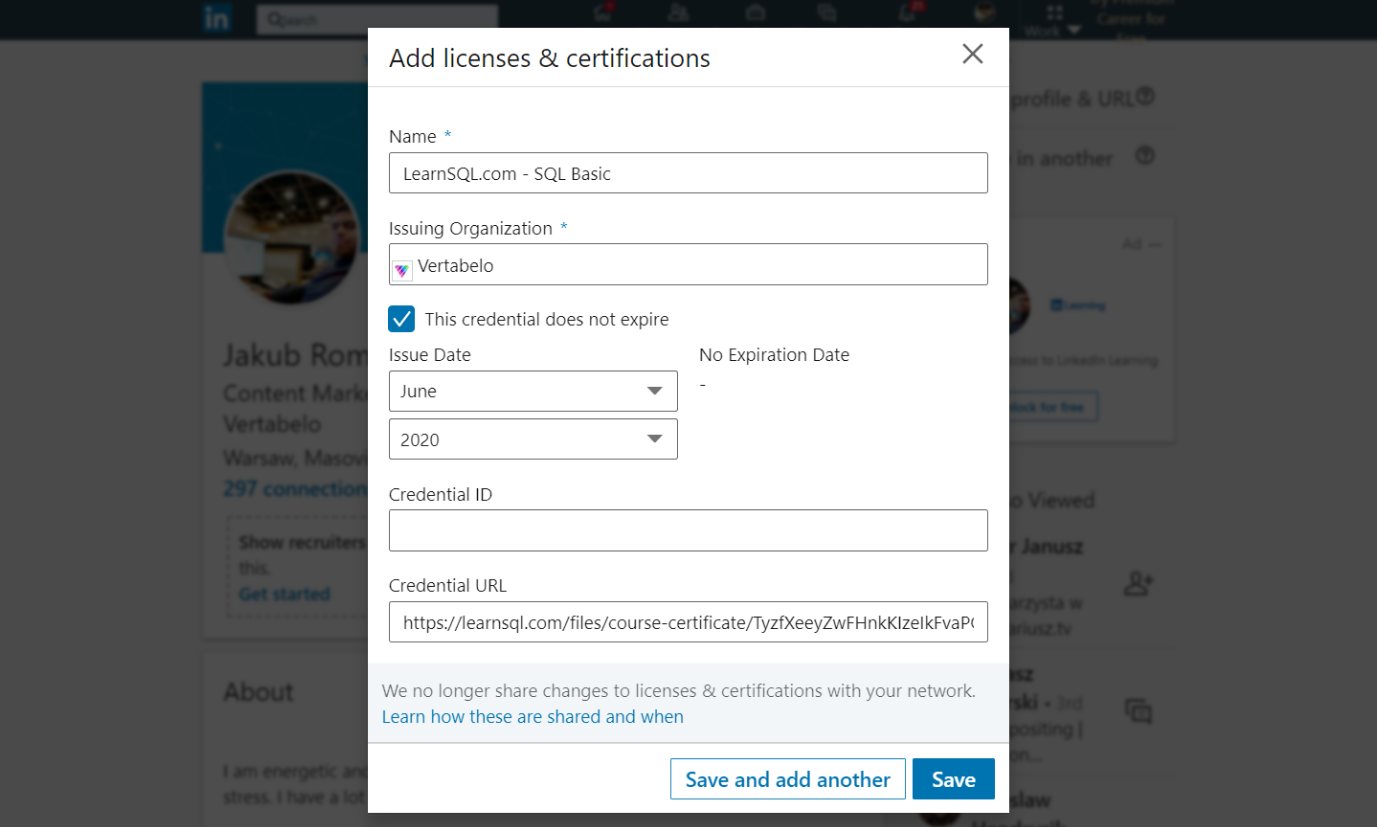Click the Name input field
The height and width of the screenshot is (827, 1377).
tap(688, 173)
